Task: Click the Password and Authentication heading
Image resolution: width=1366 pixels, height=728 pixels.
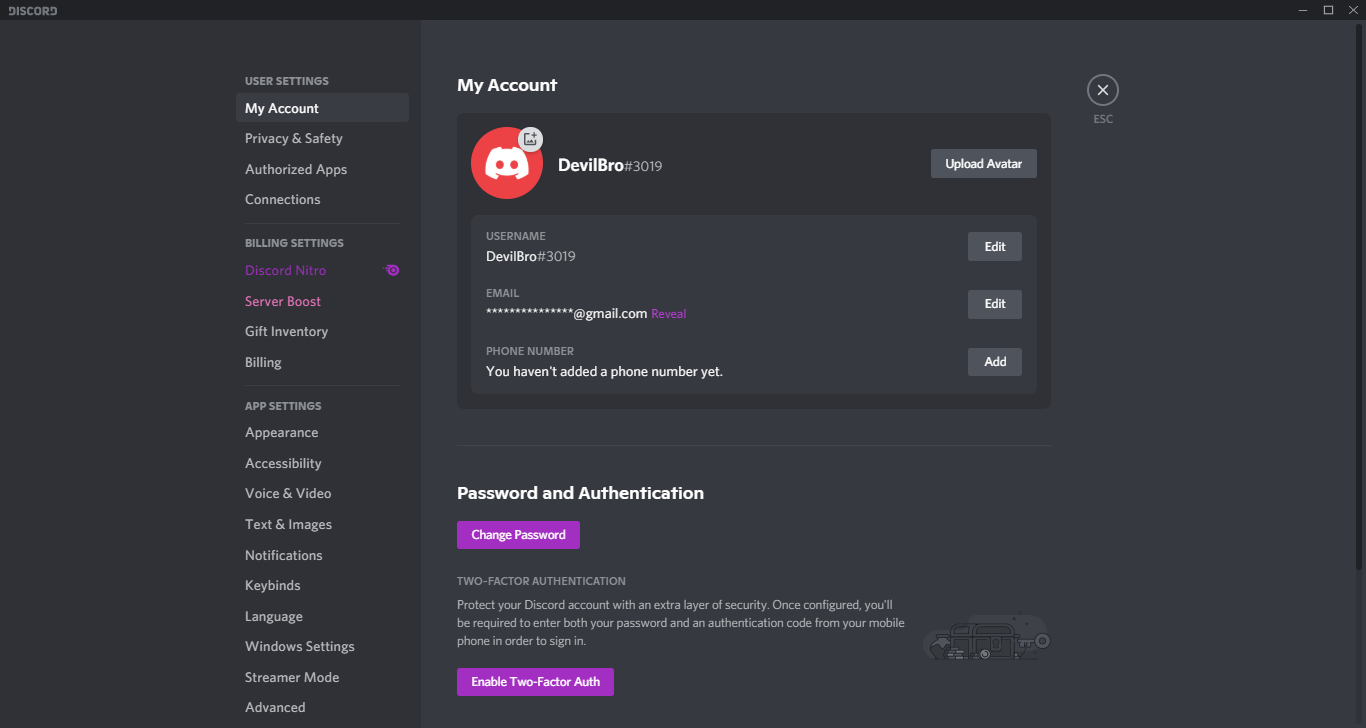Action: [x=580, y=493]
